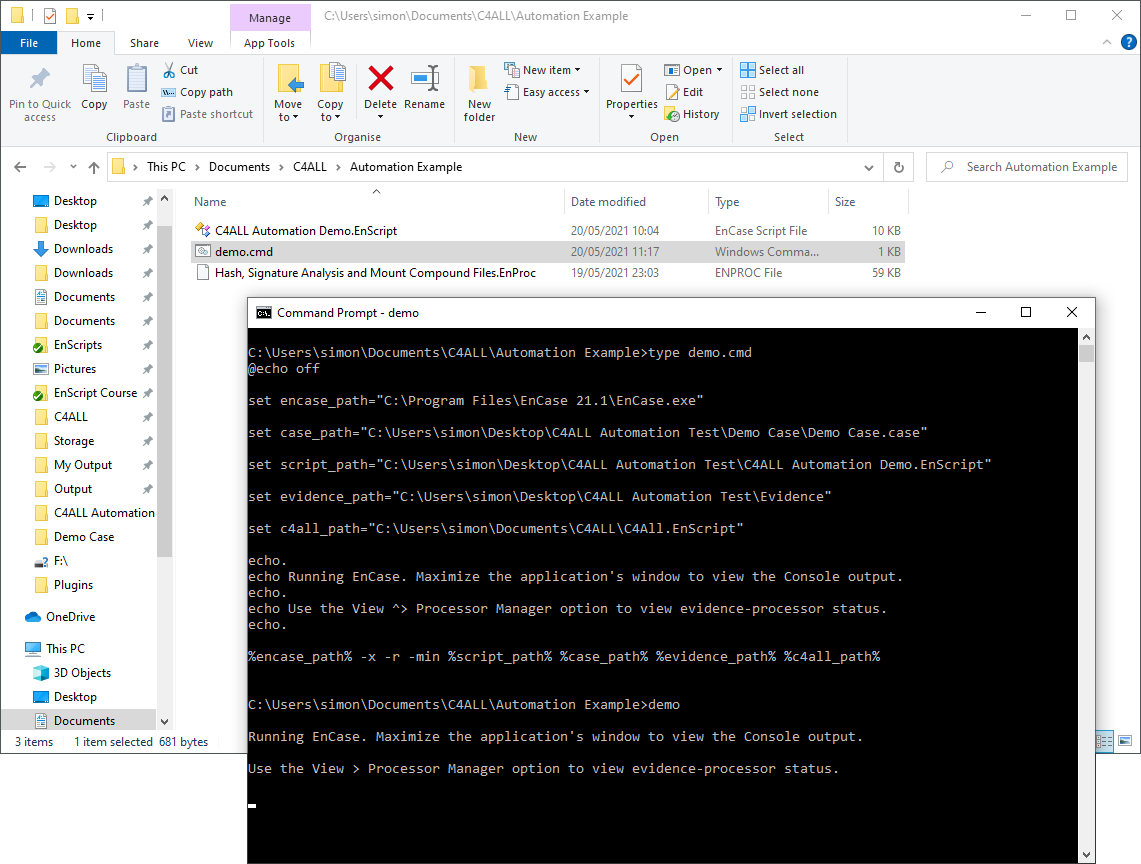Viewport: 1141px width, 864px height.
Task: Click Select all in ribbon
Action: pyautogui.click(x=772, y=70)
